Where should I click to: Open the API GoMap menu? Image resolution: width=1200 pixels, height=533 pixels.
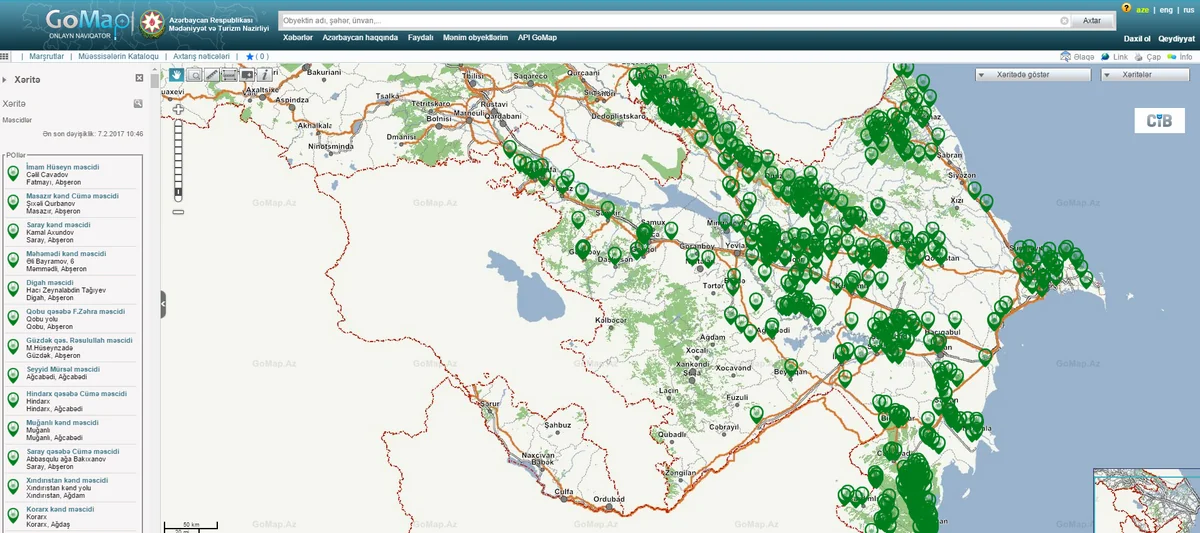point(537,38)
